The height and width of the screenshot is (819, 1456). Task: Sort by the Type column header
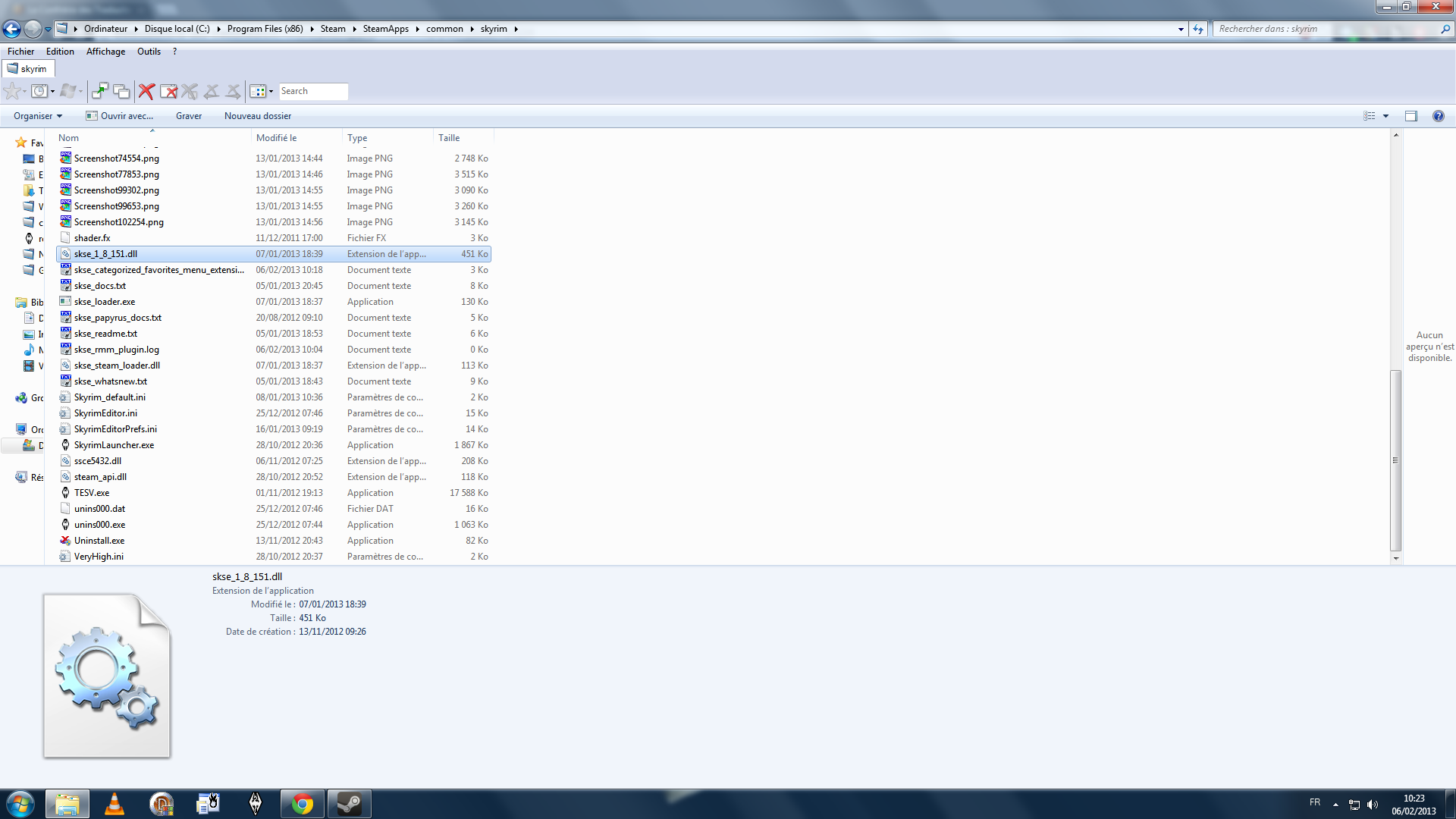pos(388,138)
